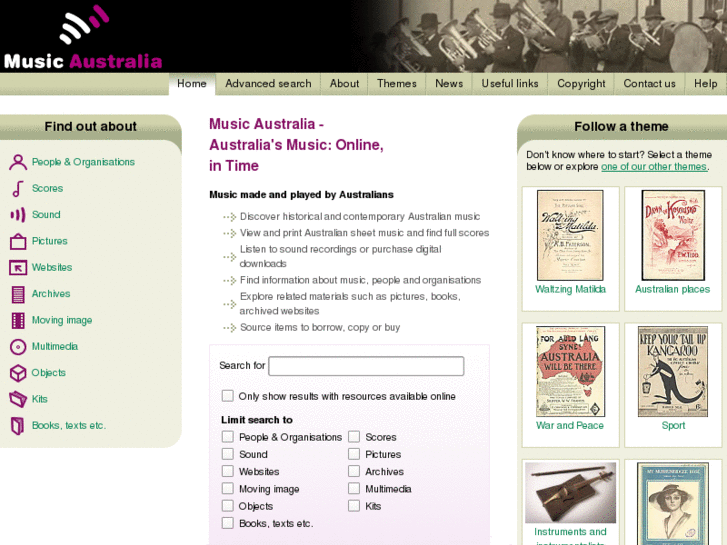727x545 pixels.
Task: Click the woman in hat sheet music cover
Action: (x=673, y=504)
